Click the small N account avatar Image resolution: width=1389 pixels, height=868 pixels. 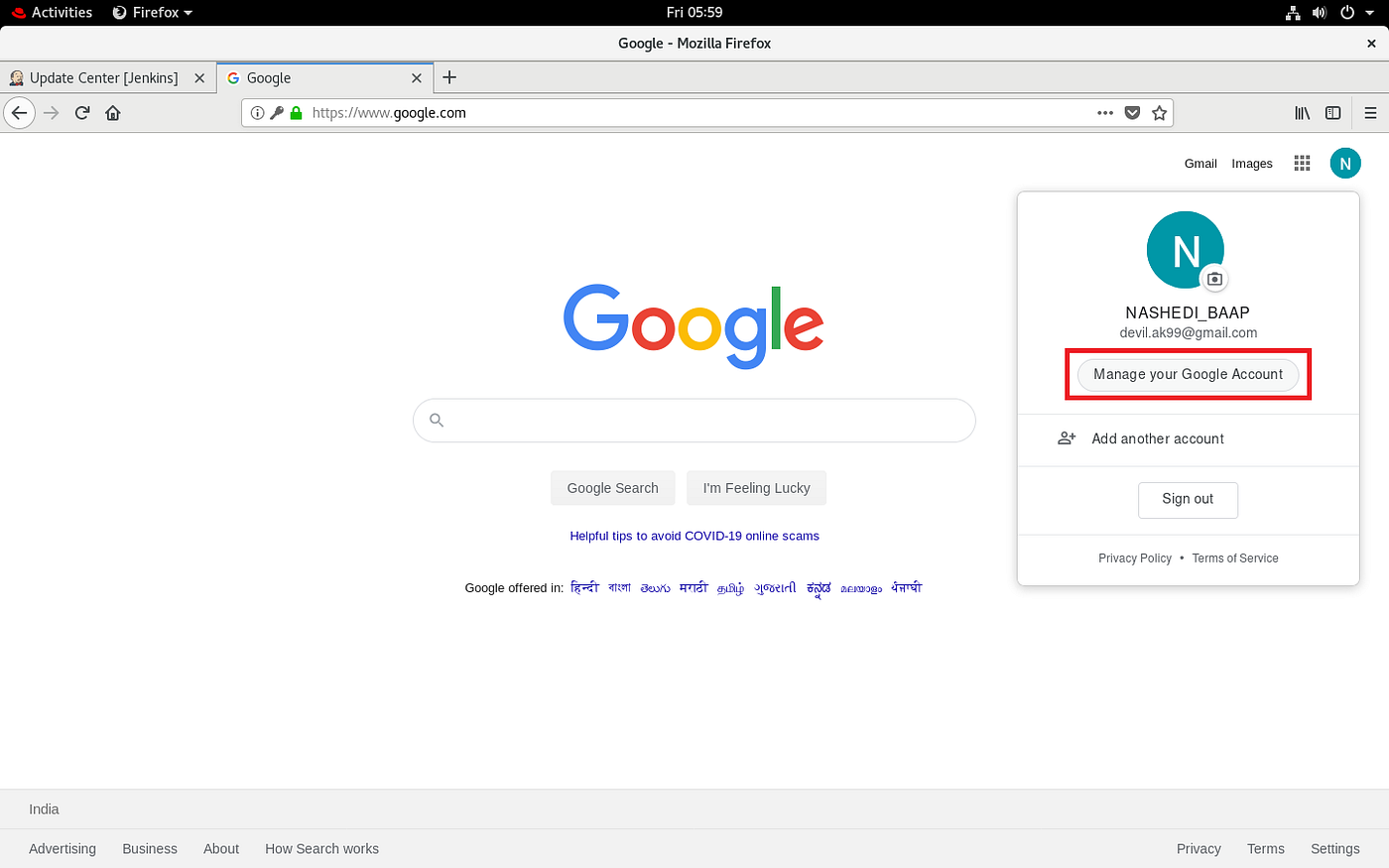point(1345,164)
